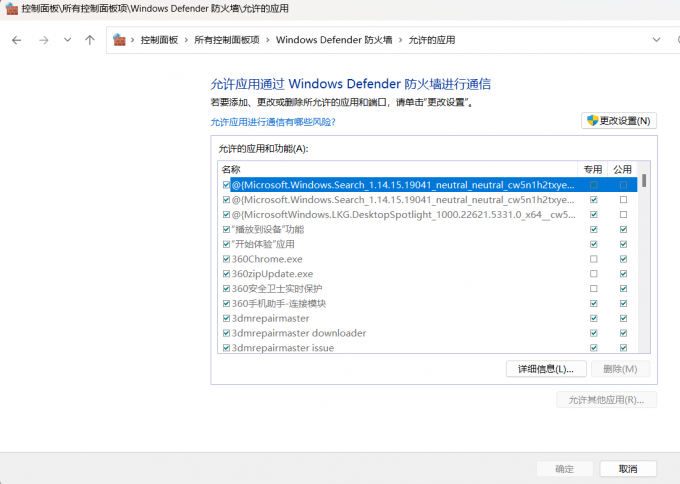
Task: Click the firewall icon in the title bar
Action: (x=11, y=9)
